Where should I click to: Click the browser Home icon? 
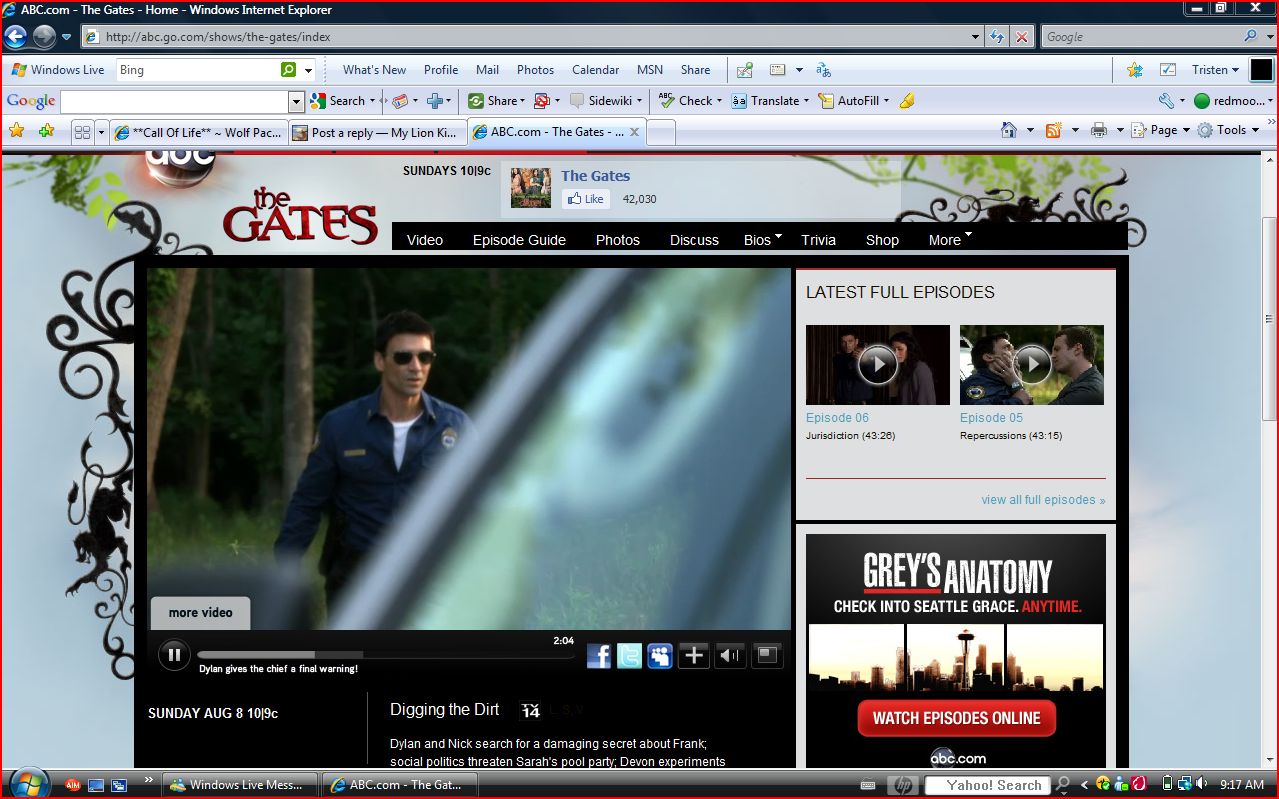point(1009,130)
